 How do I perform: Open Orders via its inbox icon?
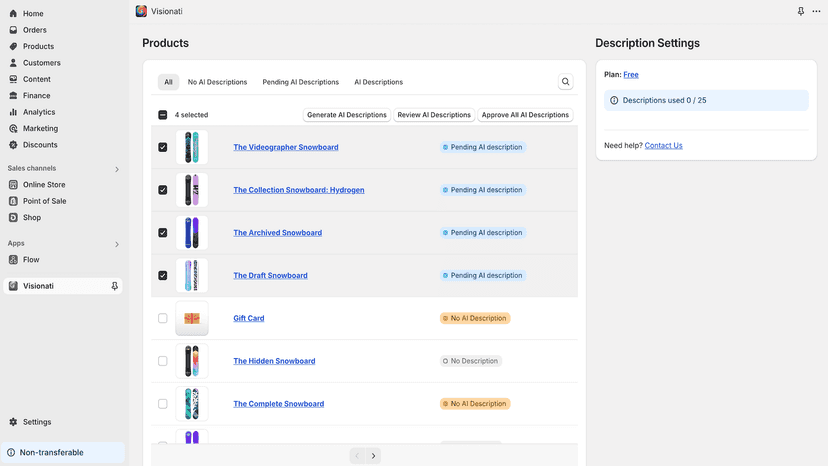tap(13, 30)
